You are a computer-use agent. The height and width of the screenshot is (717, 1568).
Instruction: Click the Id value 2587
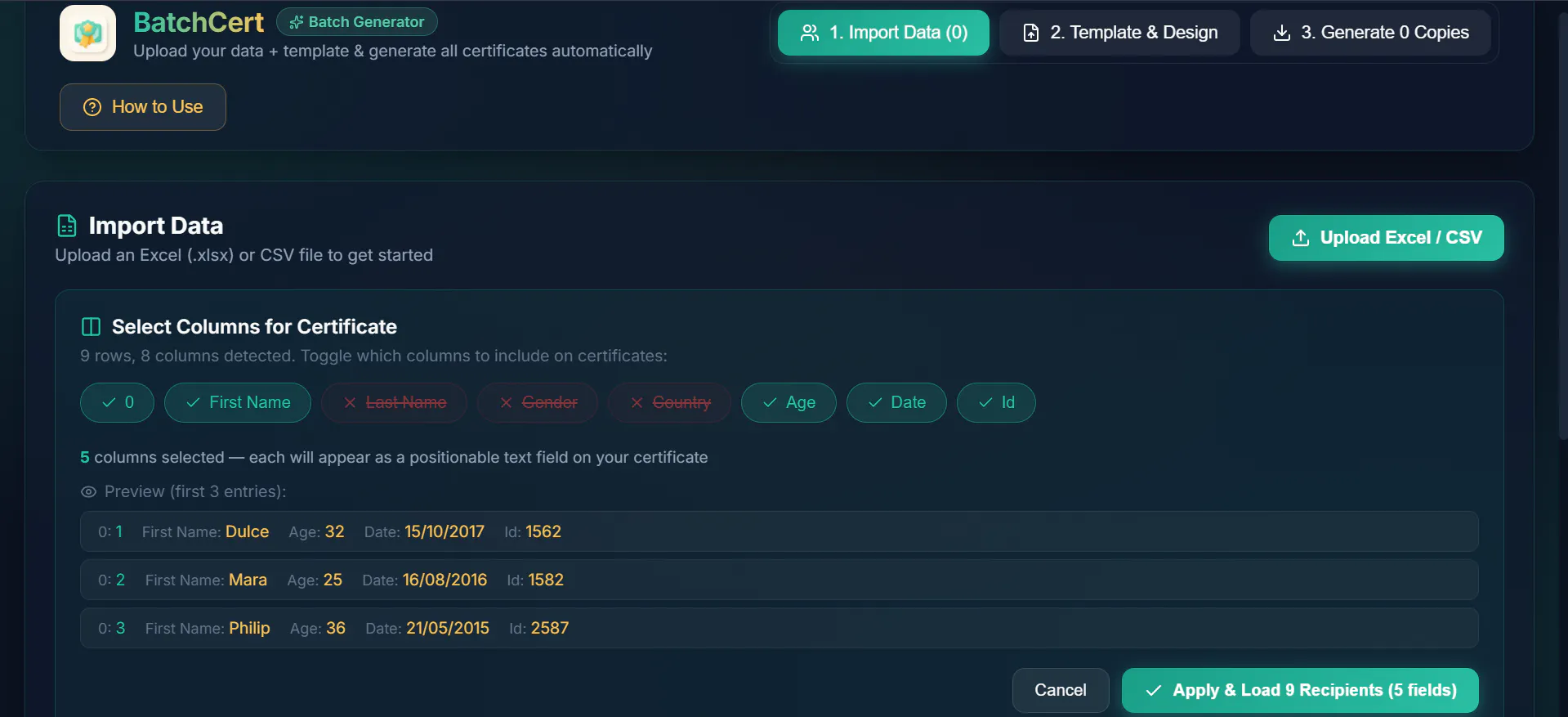click(x=550, y=628)
